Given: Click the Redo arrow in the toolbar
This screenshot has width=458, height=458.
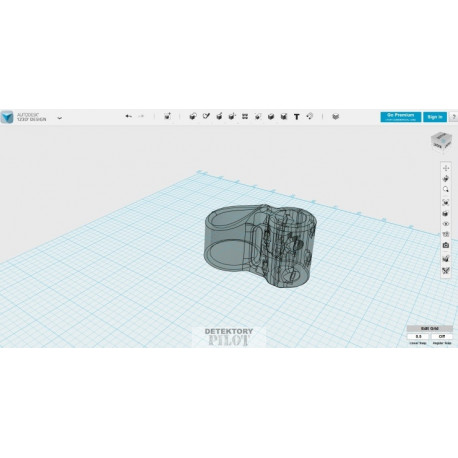Looking at the screenshot, I should click(x=141, y=116).
